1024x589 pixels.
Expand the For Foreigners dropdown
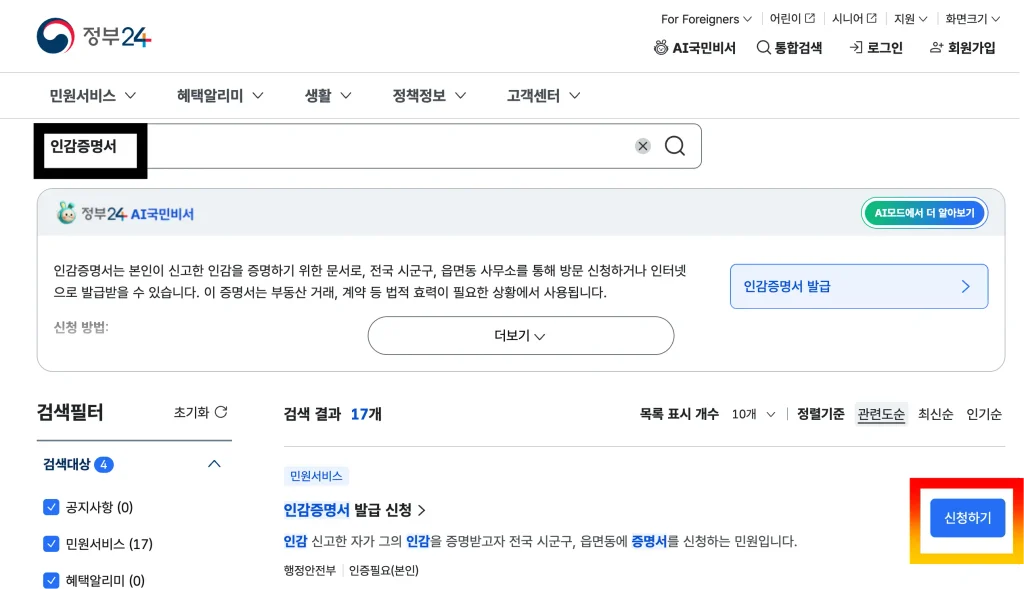click(706, 19)
